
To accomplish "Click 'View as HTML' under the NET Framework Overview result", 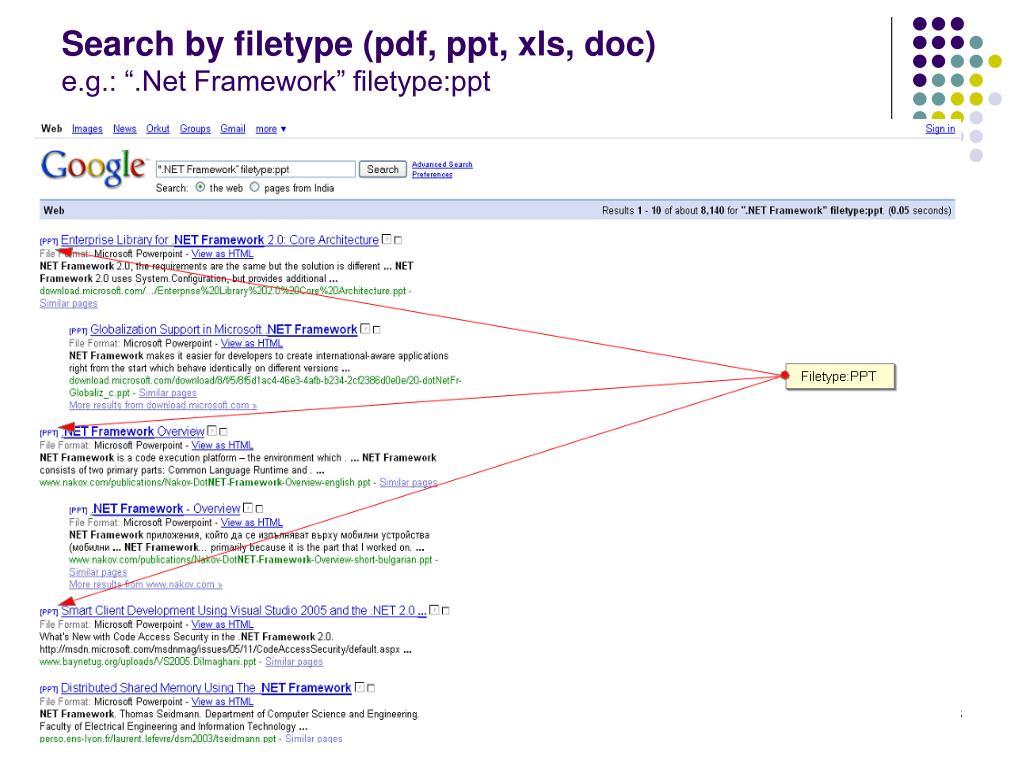I will coord(222,445).
